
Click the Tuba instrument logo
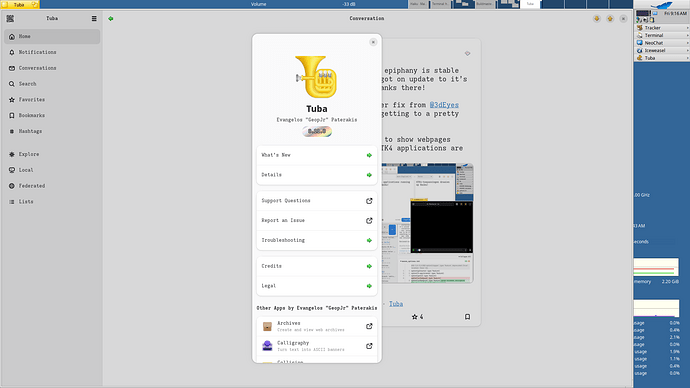(316, 77)
